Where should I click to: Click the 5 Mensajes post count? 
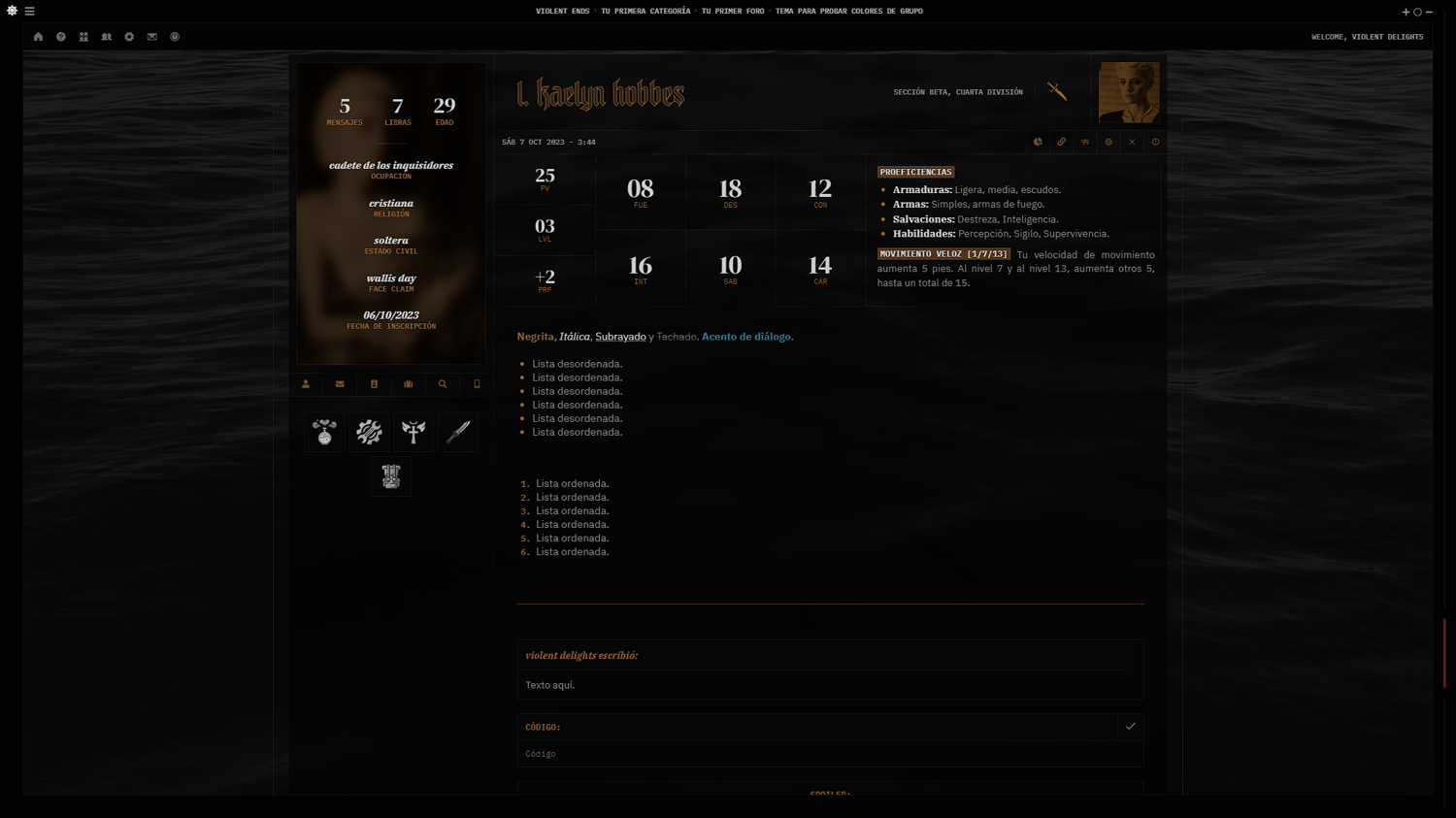coord(345,111)
